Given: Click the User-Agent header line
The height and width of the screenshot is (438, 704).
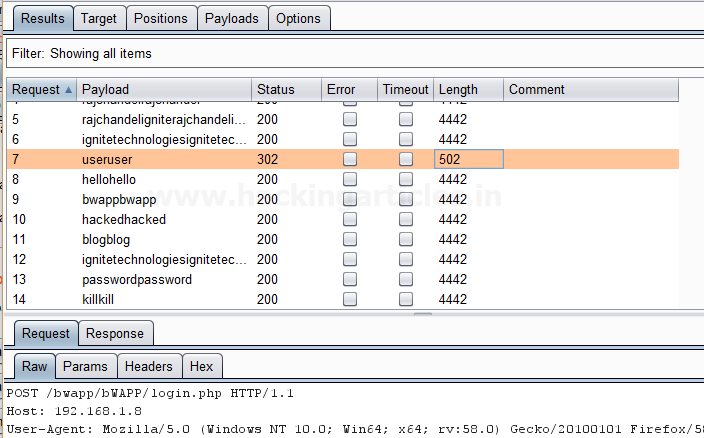Looking at the screenshot, I should pyautogui.click(x=355, y=429).
